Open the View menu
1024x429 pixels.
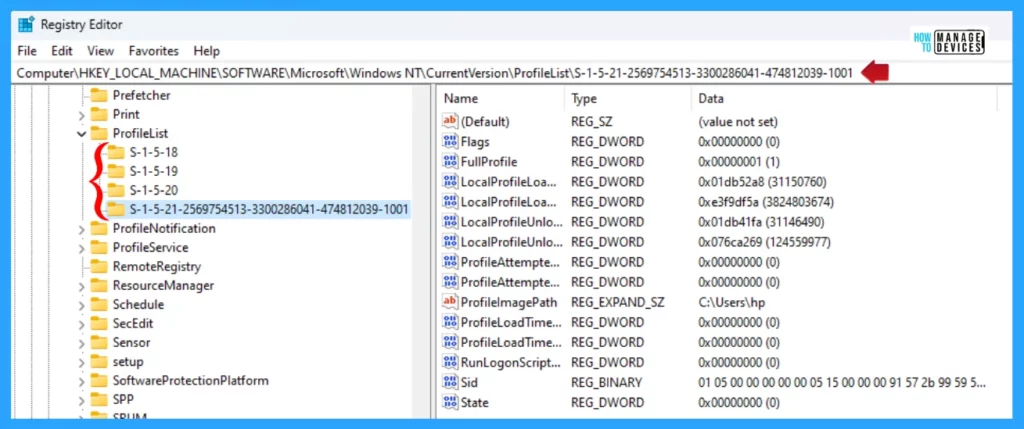click(x=101, y=50)
